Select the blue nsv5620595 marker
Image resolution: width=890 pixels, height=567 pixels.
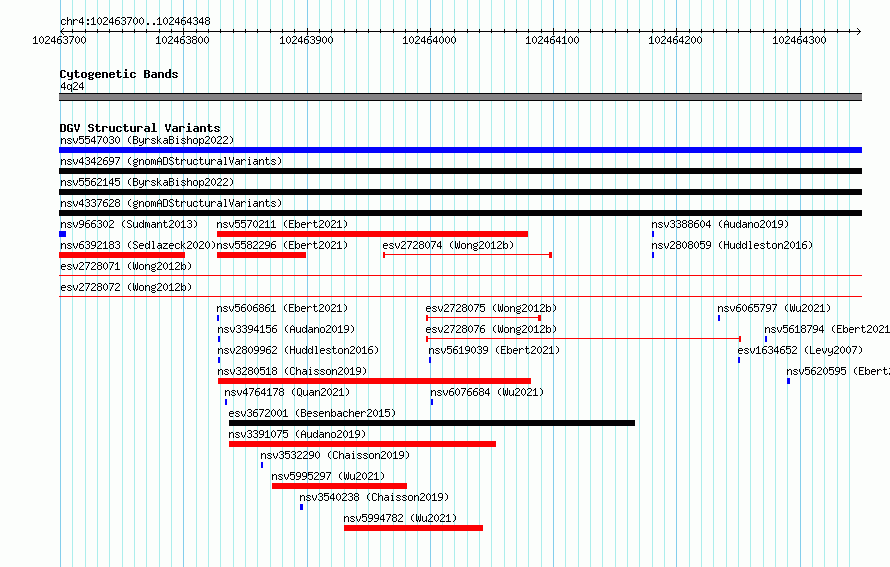788,381
